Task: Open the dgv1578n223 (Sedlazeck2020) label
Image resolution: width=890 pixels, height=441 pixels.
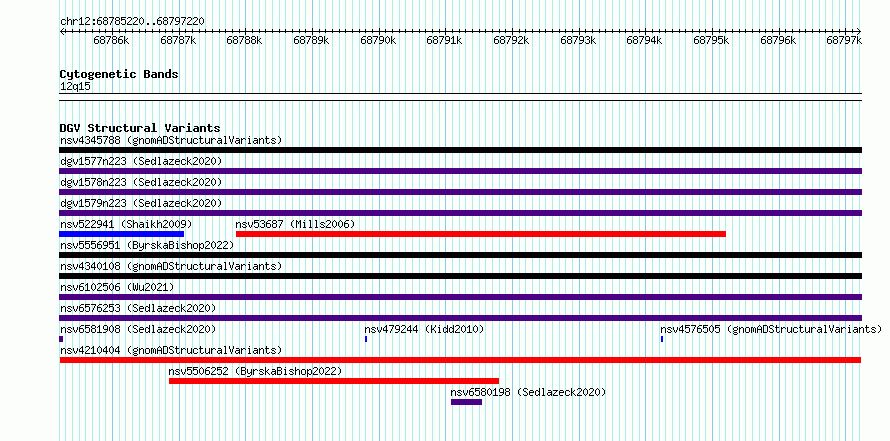Action: point(141,182)
